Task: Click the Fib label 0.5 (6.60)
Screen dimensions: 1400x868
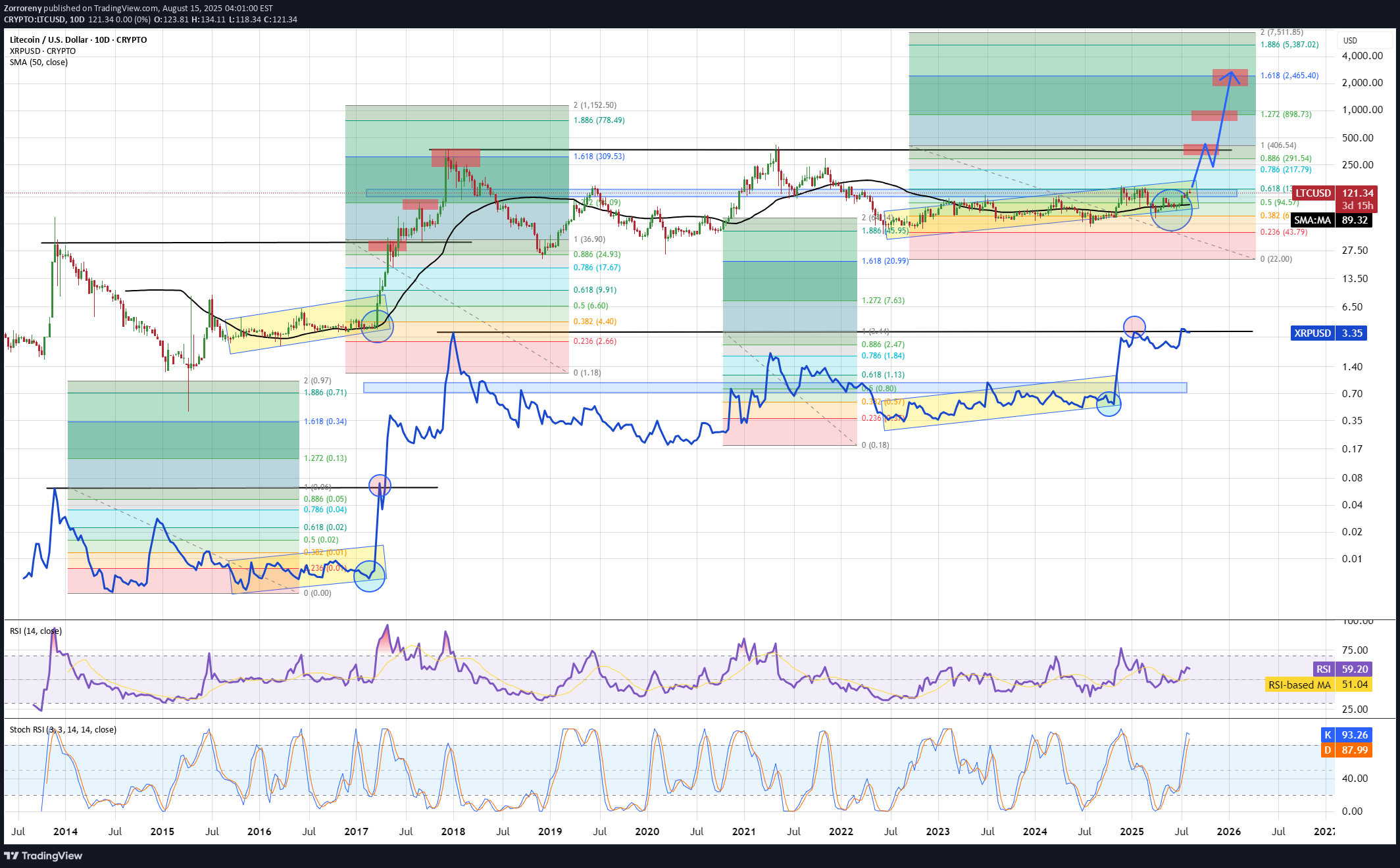Action: [591, 306]
